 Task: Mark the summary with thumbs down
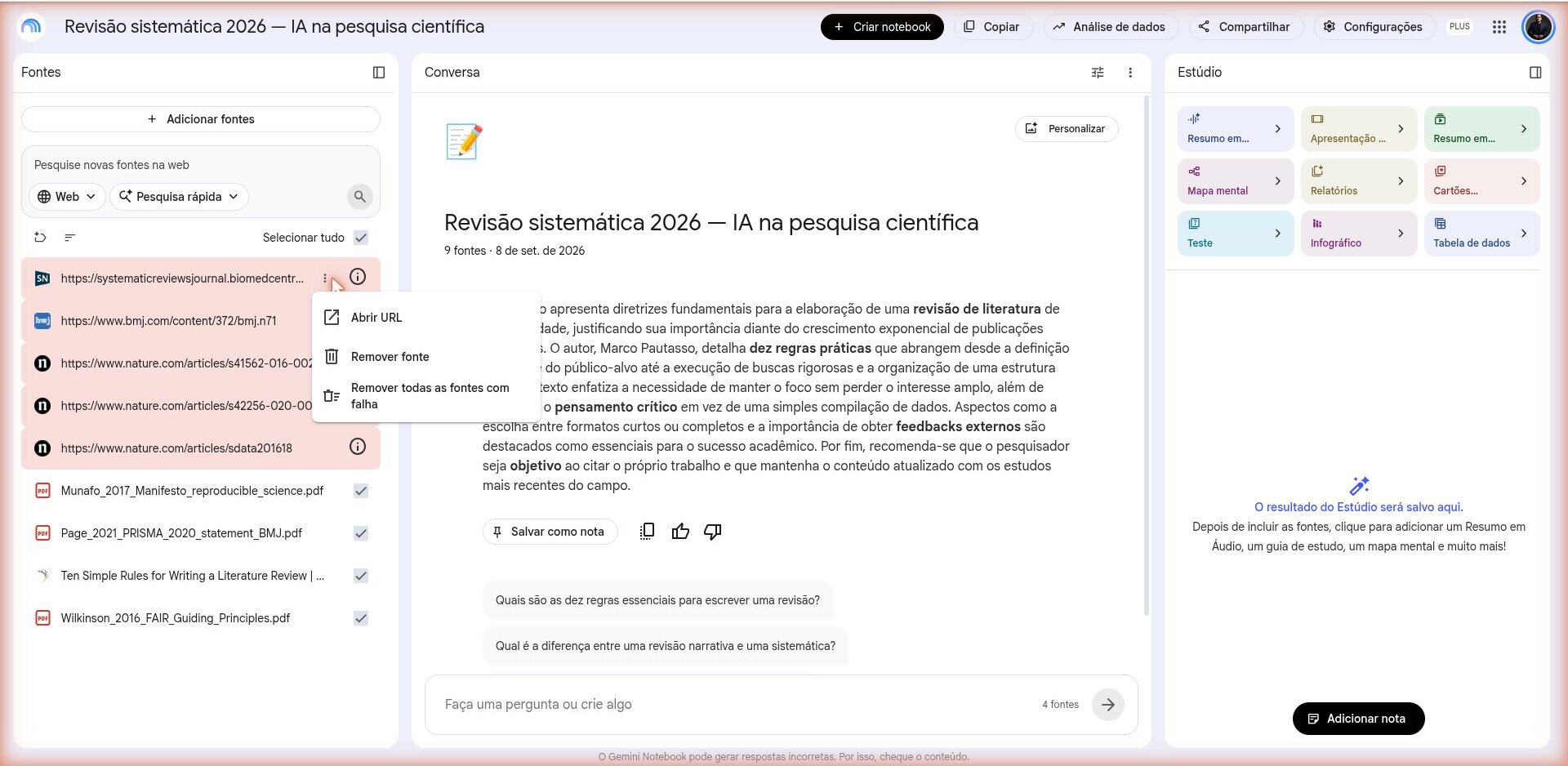coord(713,532)
